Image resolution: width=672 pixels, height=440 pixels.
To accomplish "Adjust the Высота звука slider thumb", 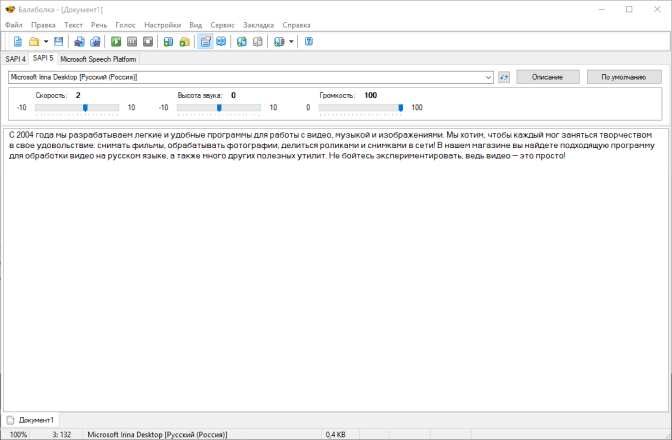I will tap(219, 108).
